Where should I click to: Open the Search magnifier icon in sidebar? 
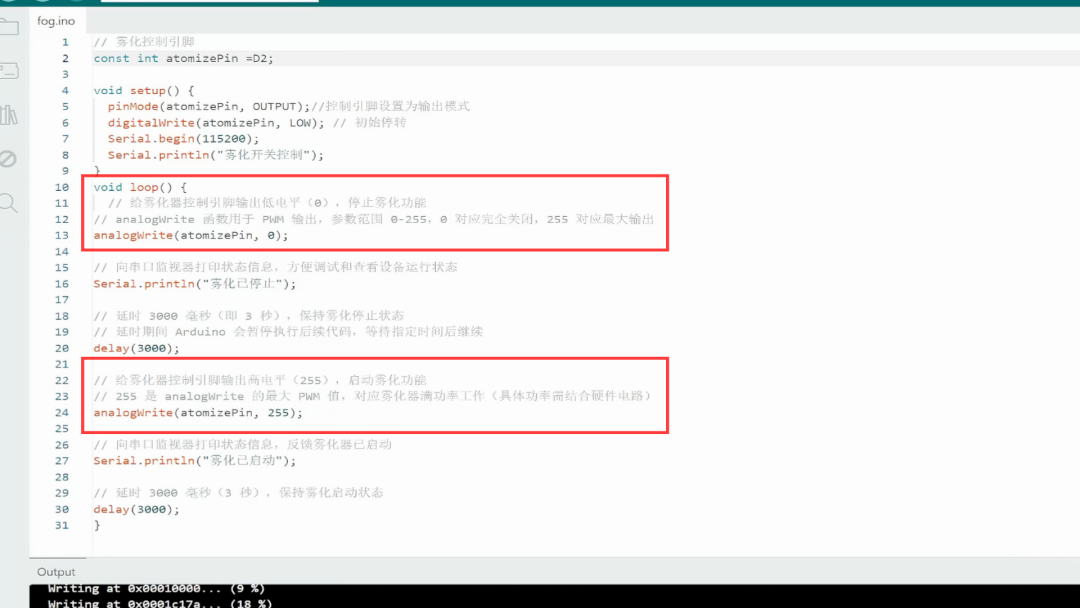coord(8,203)
